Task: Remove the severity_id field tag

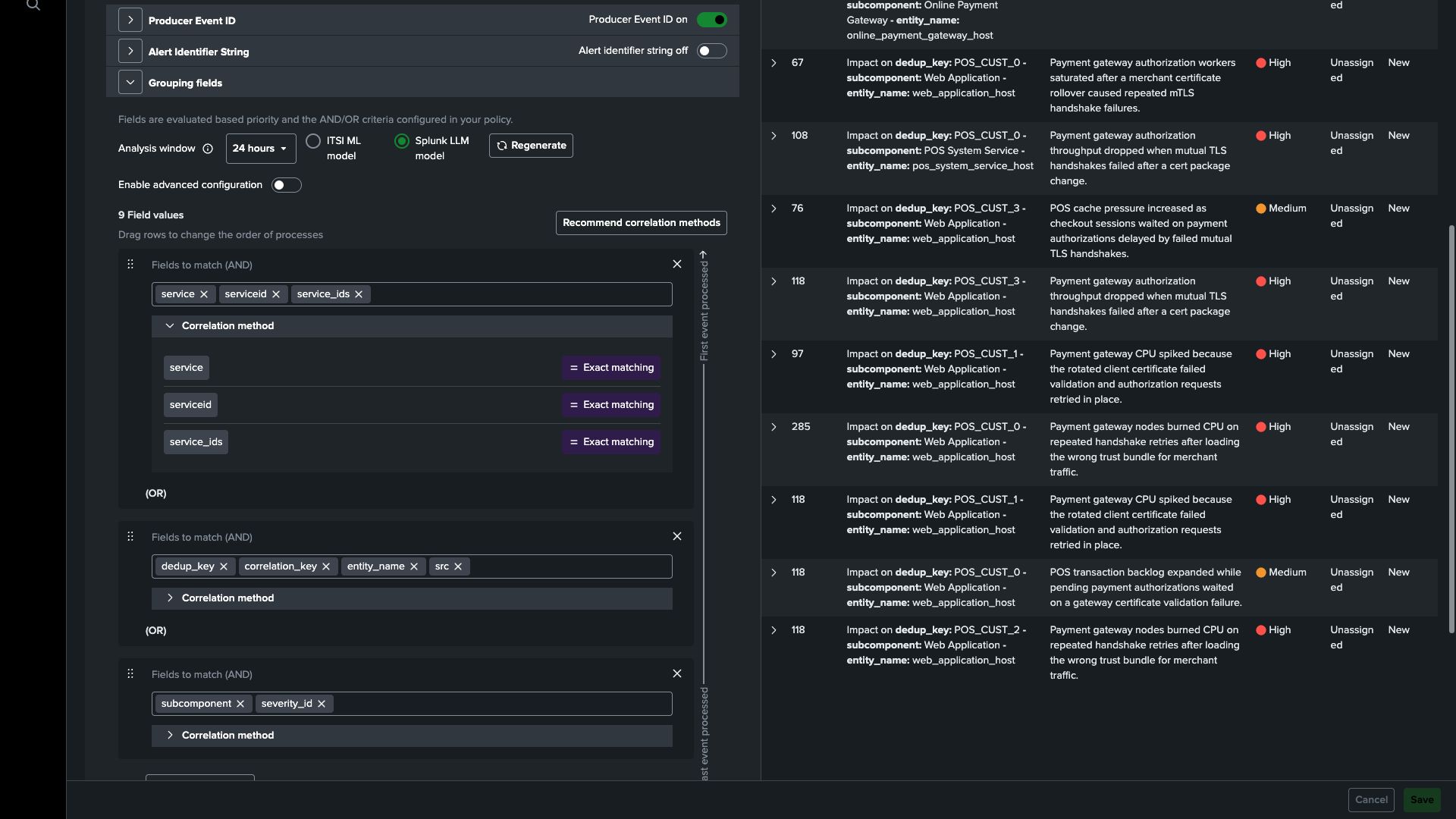Action: tap(322, 704)
